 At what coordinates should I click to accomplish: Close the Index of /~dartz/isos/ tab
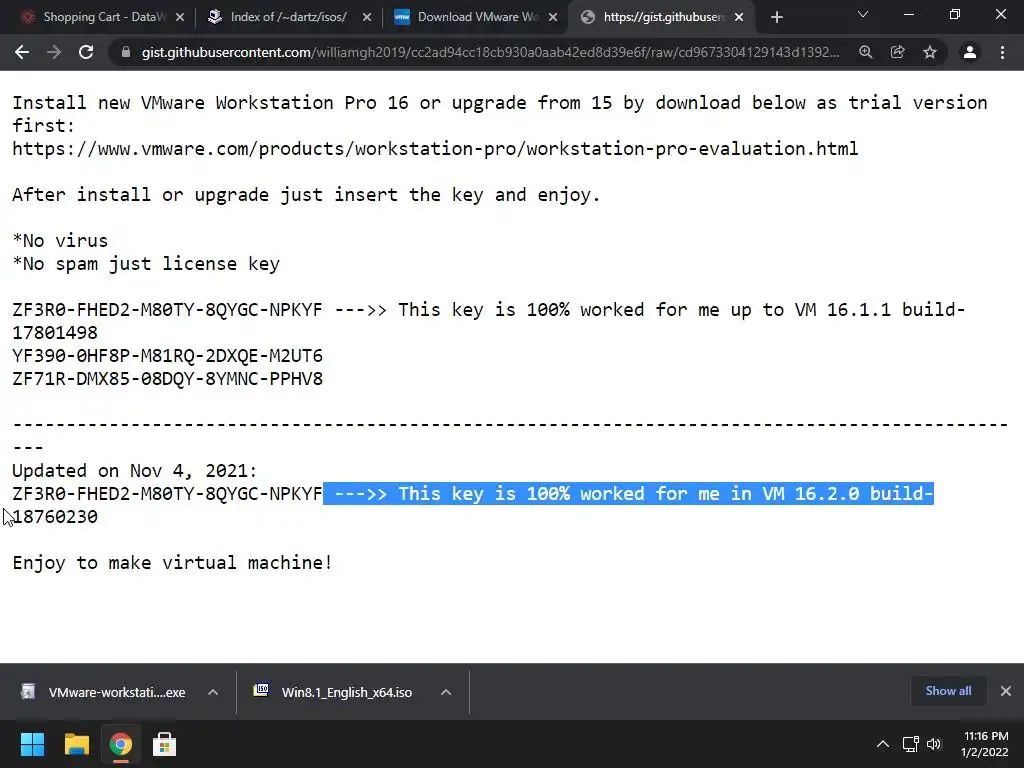pyautogui.click(x=367, y=18)
